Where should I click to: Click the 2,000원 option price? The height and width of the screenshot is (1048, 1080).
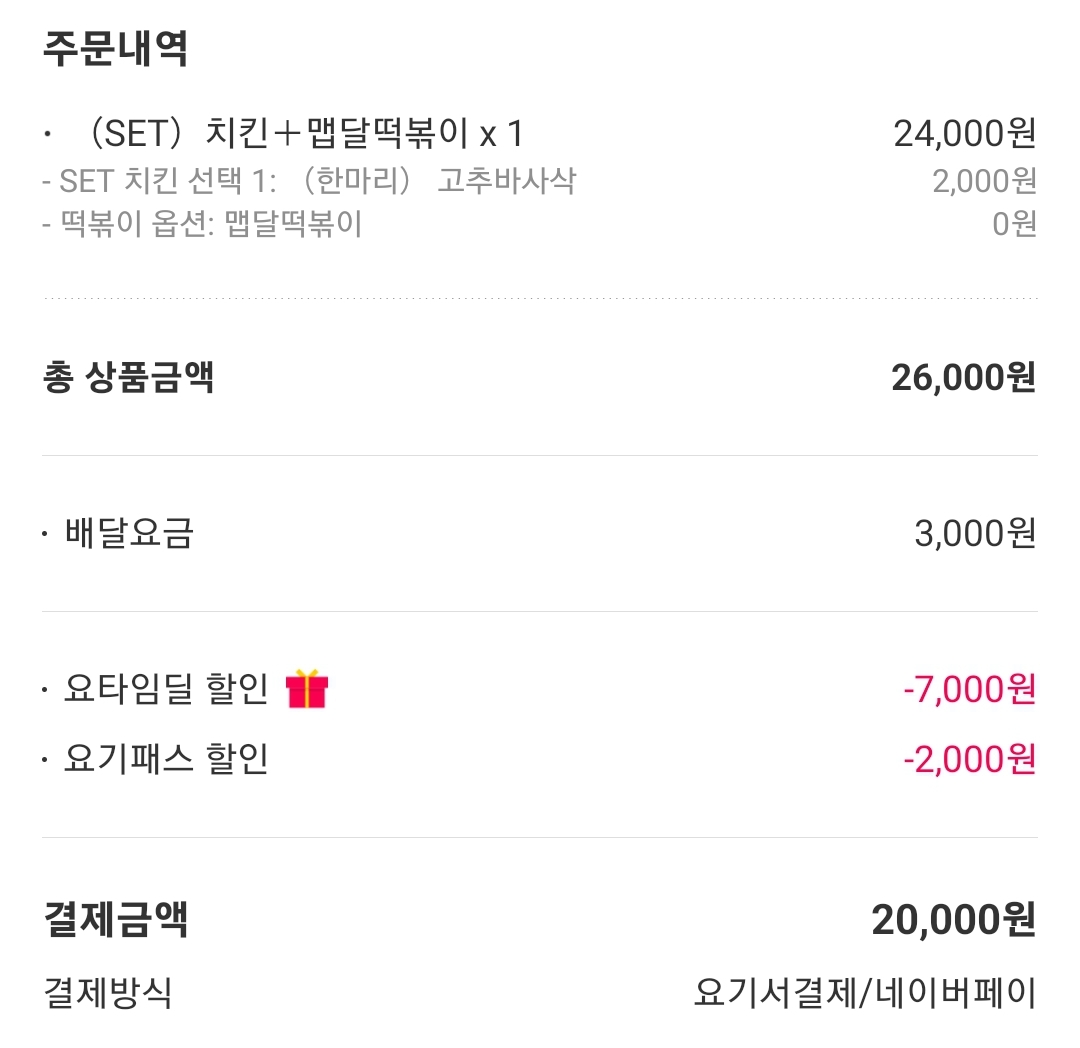[x=984, y=181]
